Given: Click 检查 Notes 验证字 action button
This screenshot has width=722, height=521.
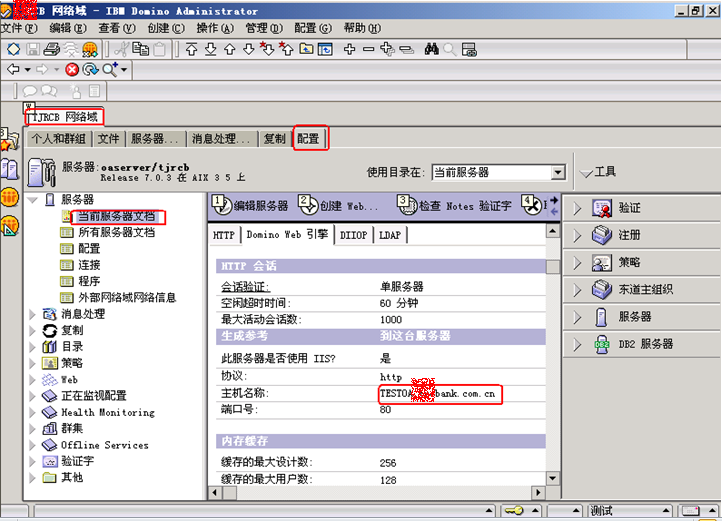Looking at the screenshot, I should (x=455, y=205).
